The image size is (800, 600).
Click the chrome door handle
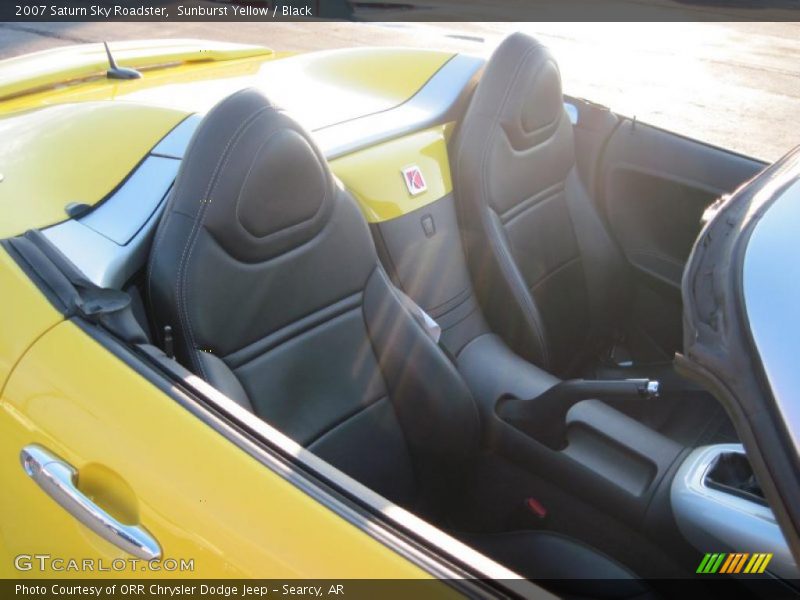click(90, 501)
